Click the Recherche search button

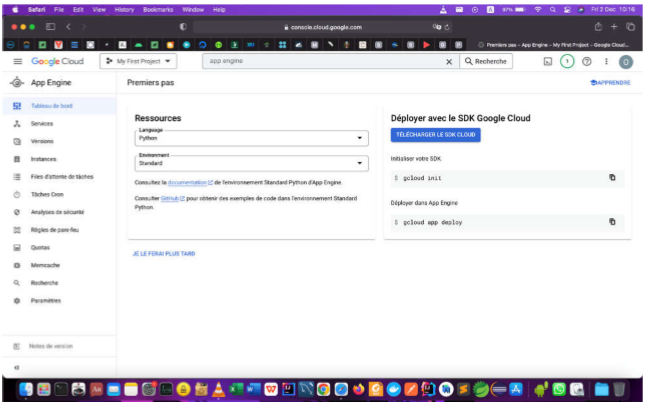[x=486, y=61]
